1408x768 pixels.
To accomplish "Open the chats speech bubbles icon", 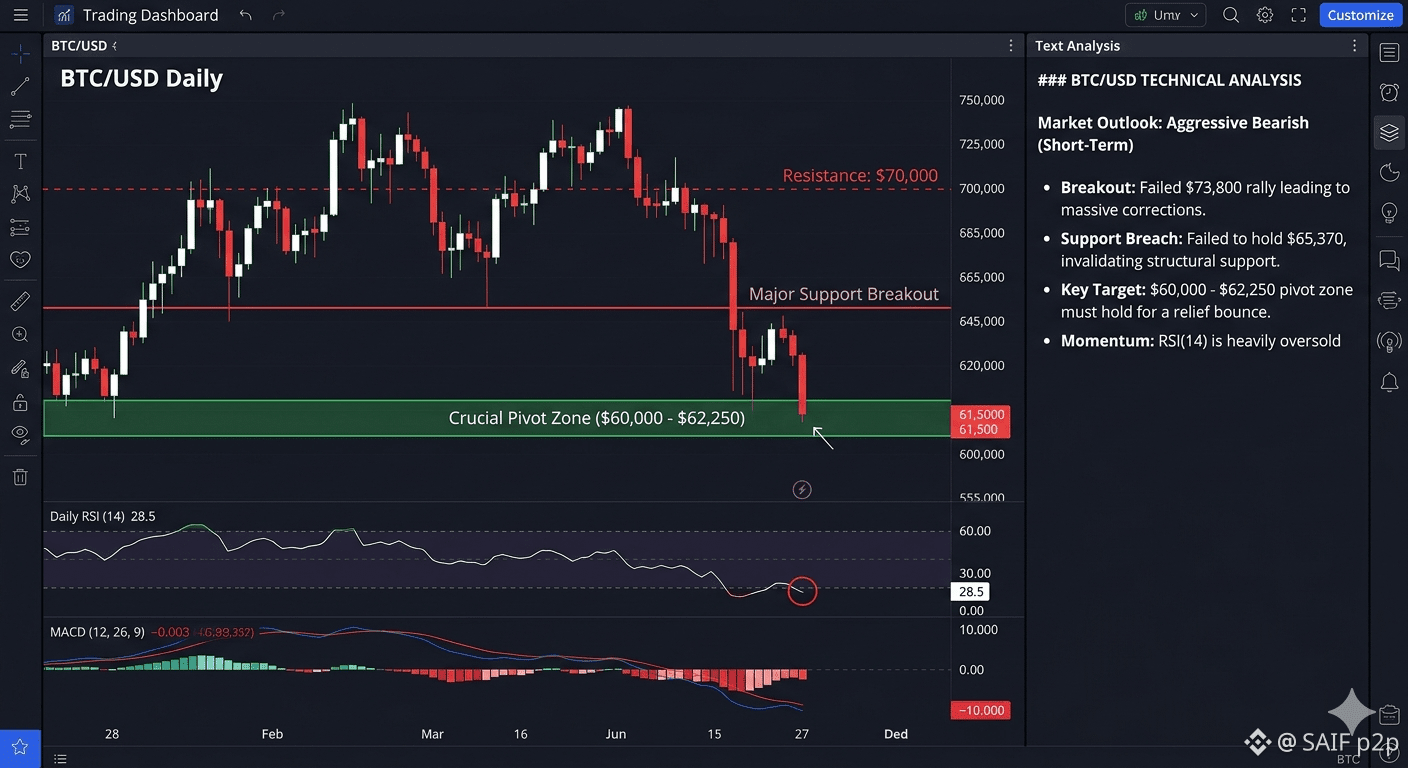I will (1389, 260).
